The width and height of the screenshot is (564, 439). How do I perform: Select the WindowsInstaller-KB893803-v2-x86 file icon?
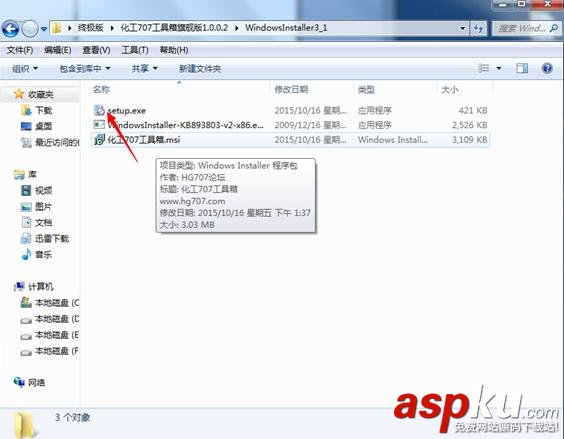point(99,125)
